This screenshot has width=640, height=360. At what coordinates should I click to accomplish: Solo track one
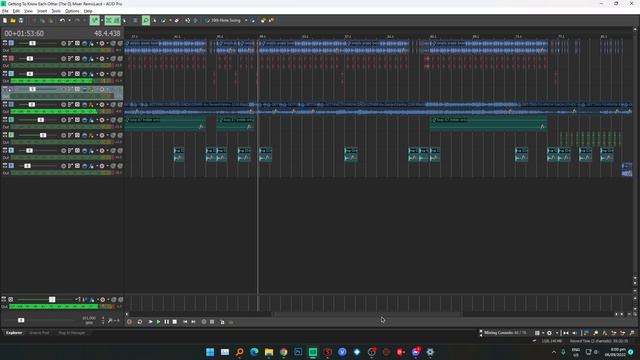pos(120,43)
